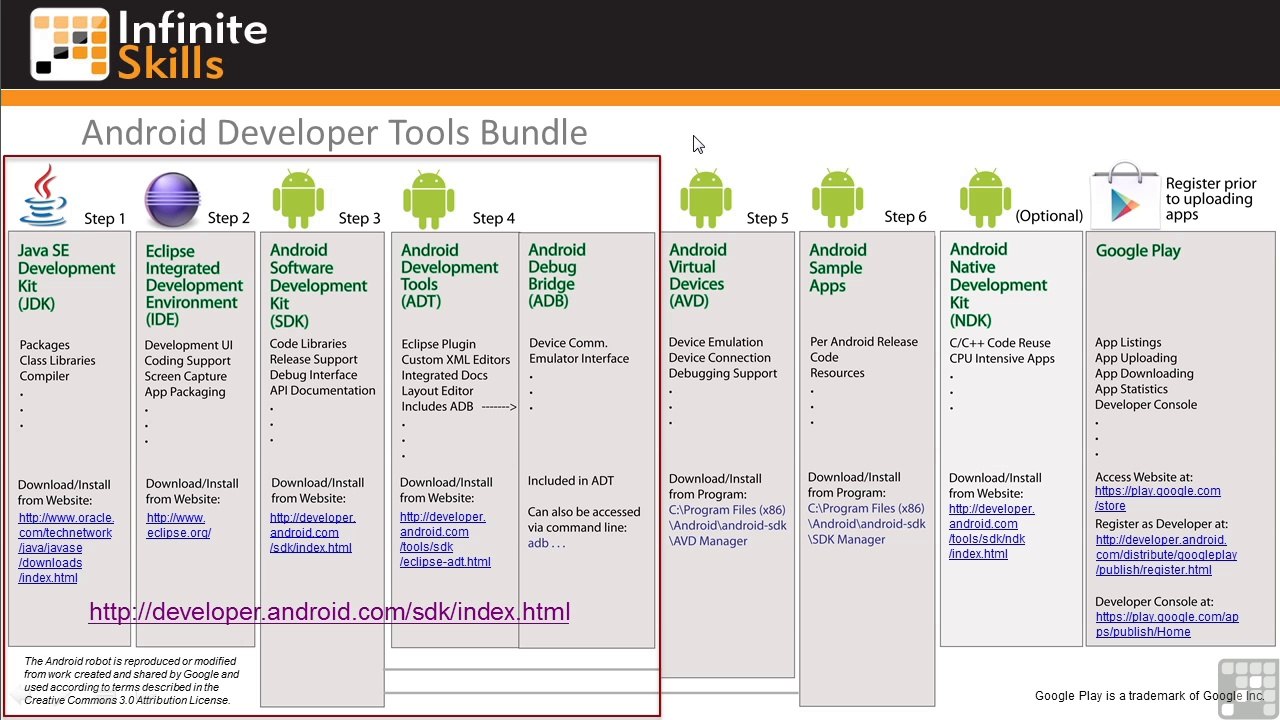Open the www.eclipse.org link

[x=178, y=525]
